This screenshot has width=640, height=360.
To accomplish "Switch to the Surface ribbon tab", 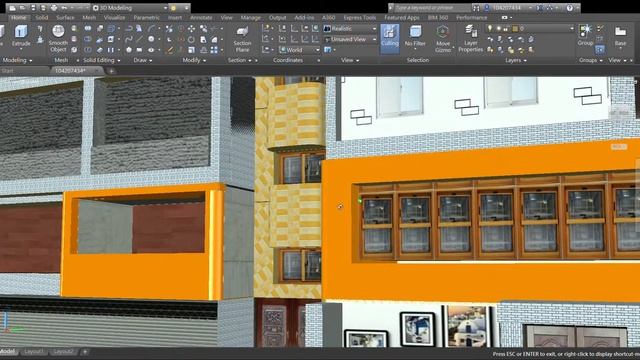I will (65, 18).
